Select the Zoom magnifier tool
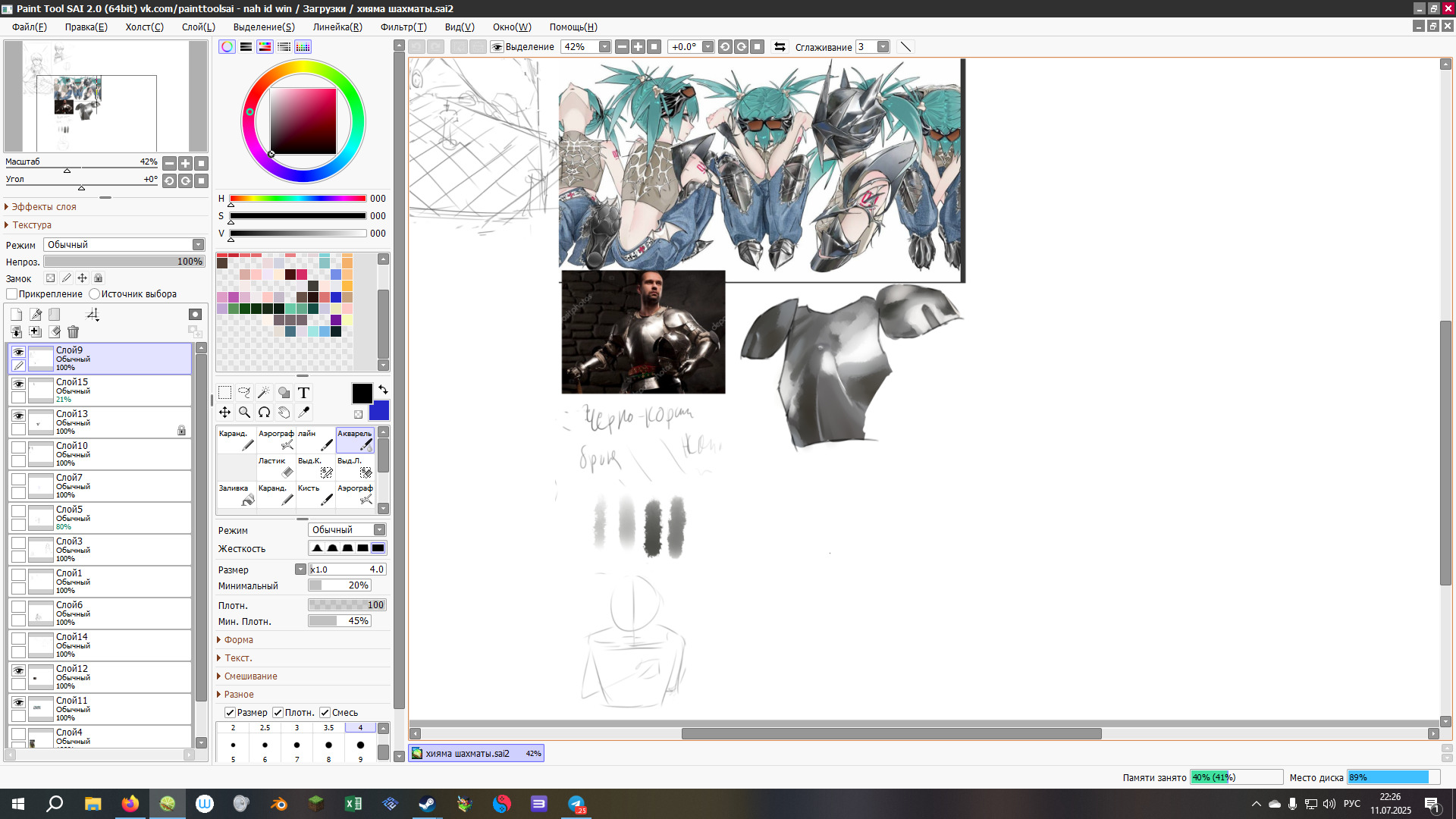Screen dimensions: 1456x819 point(244,413)
